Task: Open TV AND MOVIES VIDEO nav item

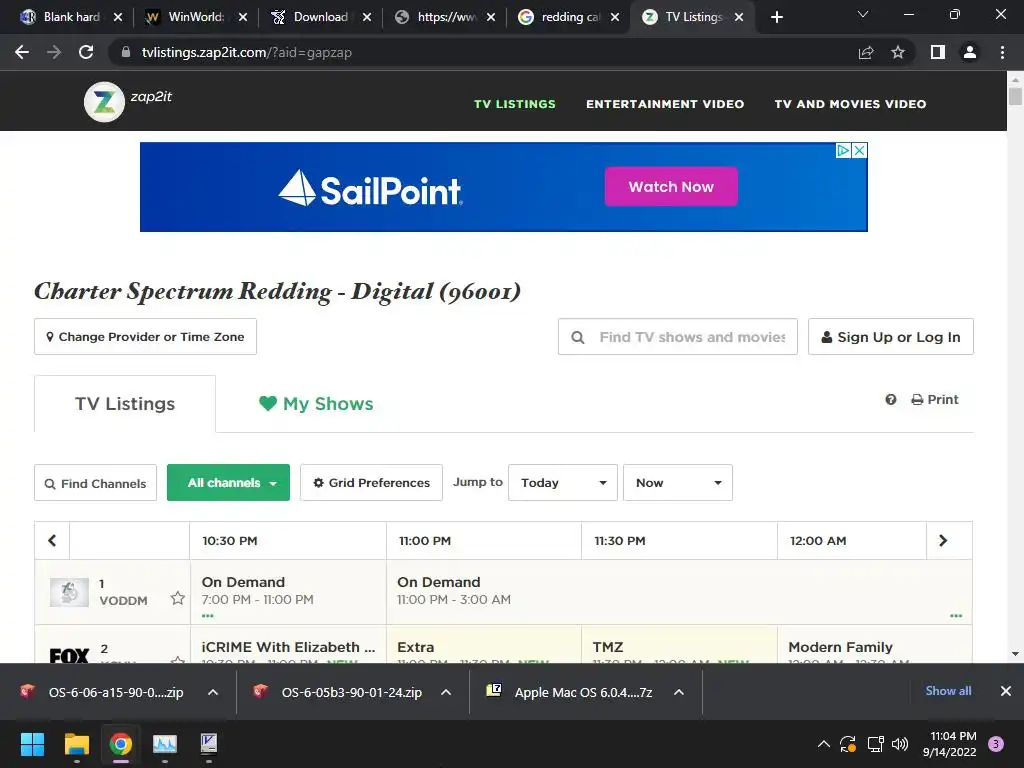Action: tap(850, 104)
